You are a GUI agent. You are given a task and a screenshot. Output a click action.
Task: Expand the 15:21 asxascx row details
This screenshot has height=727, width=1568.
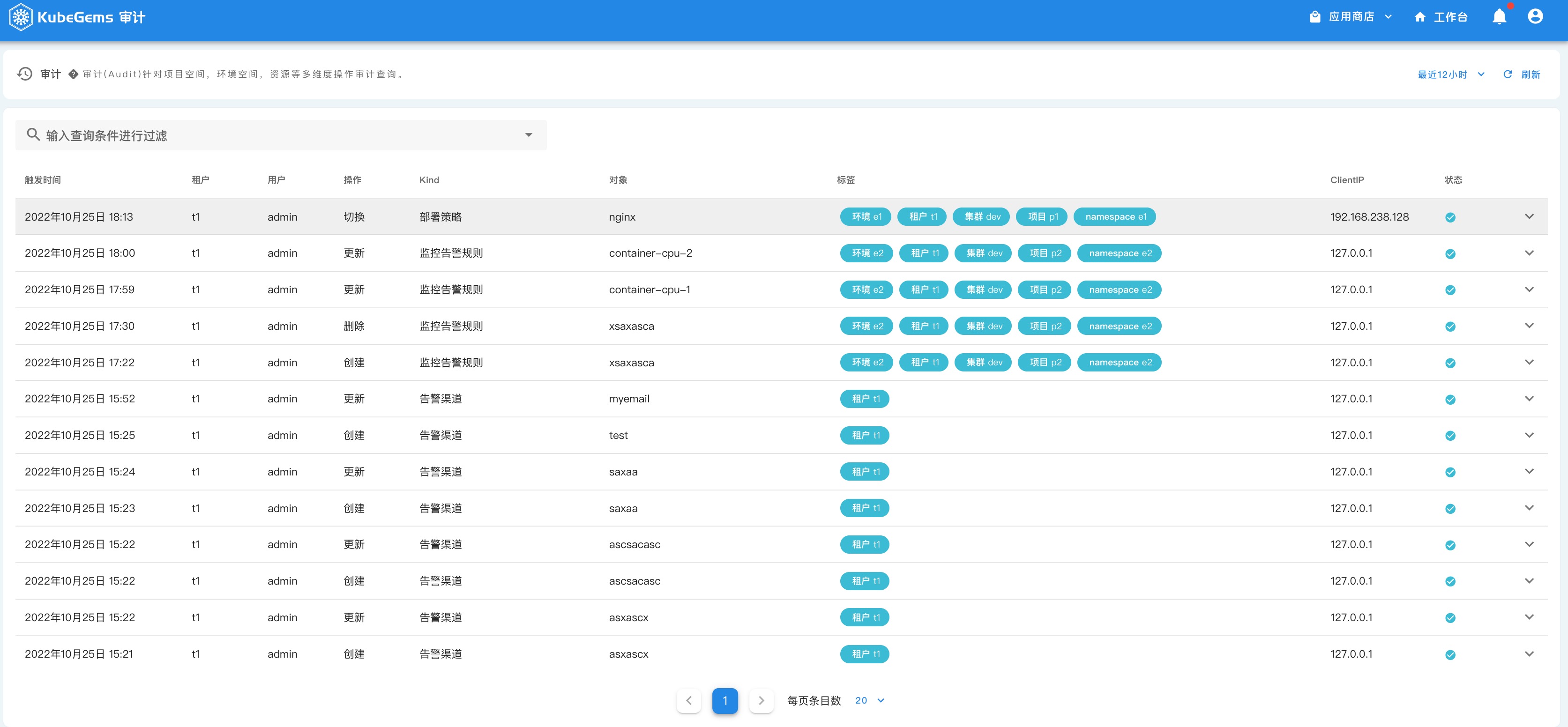(1529, 654)
